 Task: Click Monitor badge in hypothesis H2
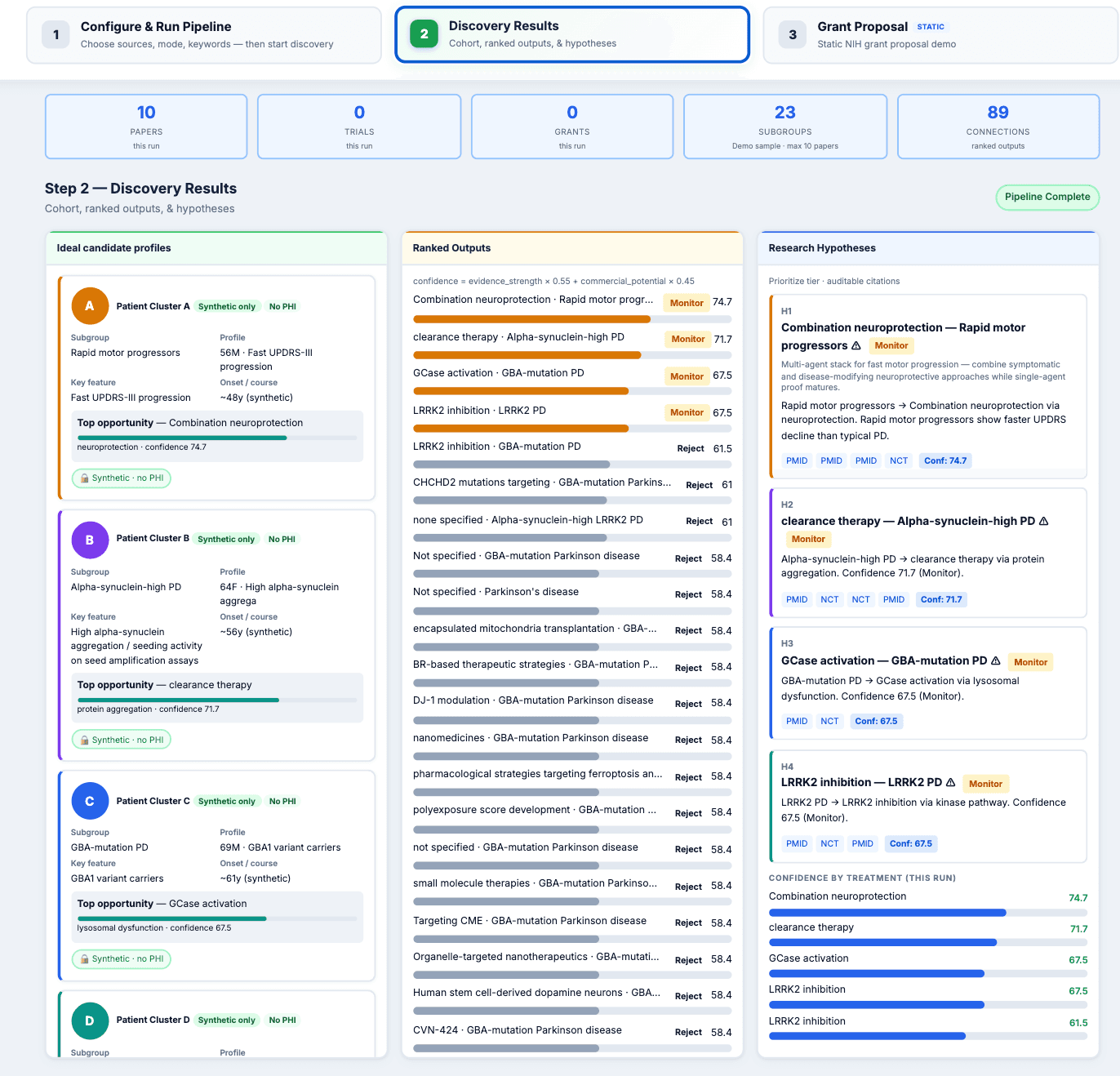pyautogui.click(x=808, y=539)
